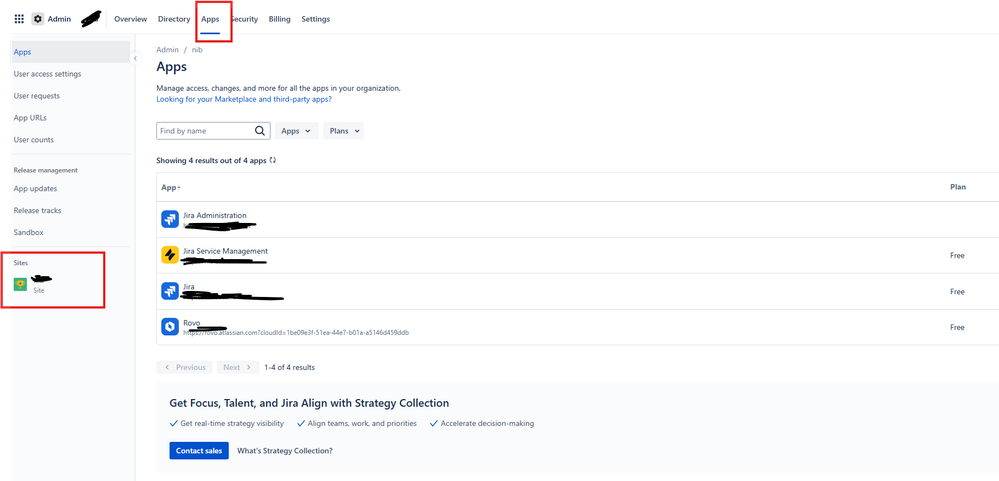Open the Marketplace and third-party apps link
Viewport: 999px width, 481px height.
click(x=244, y=99)
